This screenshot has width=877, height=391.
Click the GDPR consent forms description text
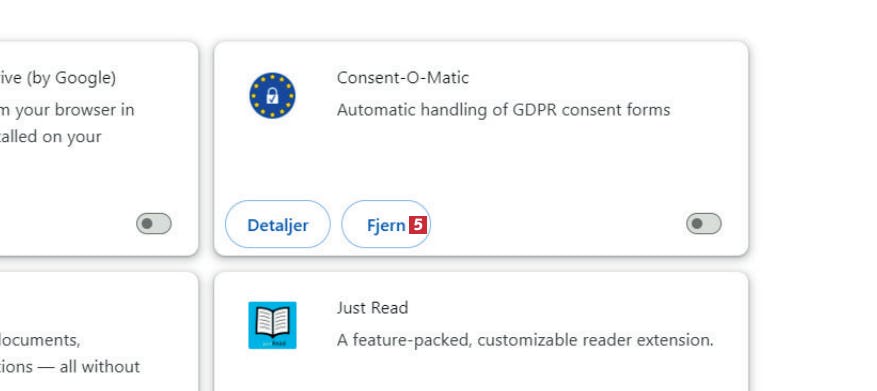(503, 110)
